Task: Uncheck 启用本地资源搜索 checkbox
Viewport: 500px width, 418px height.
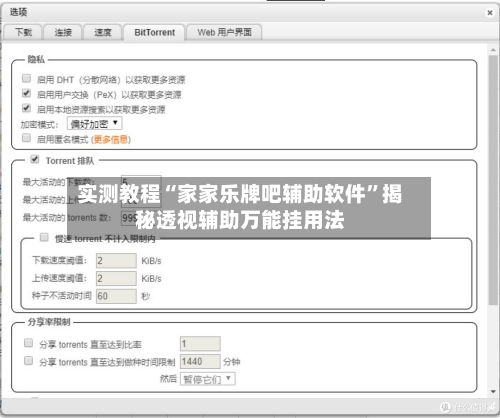Action: (26, 108)
